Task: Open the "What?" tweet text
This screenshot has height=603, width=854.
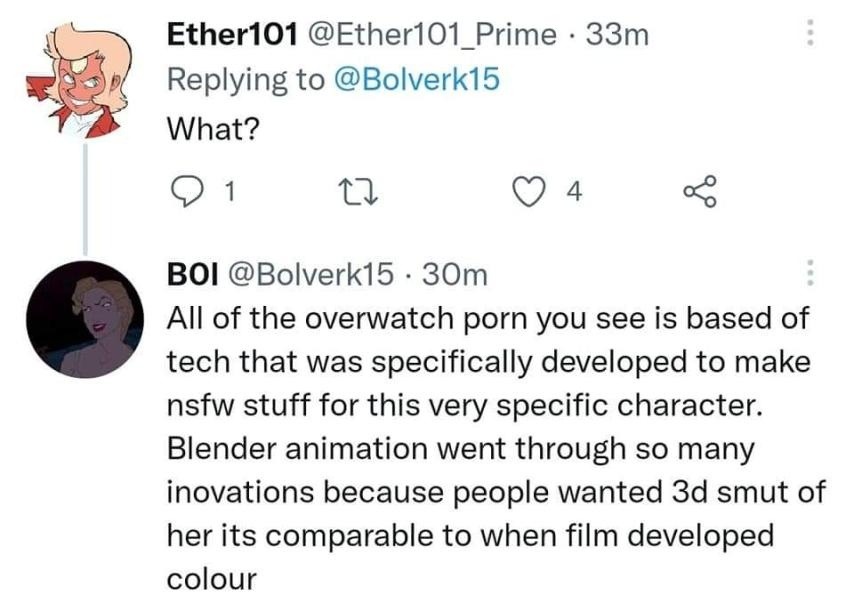Action: pos(212,128)
